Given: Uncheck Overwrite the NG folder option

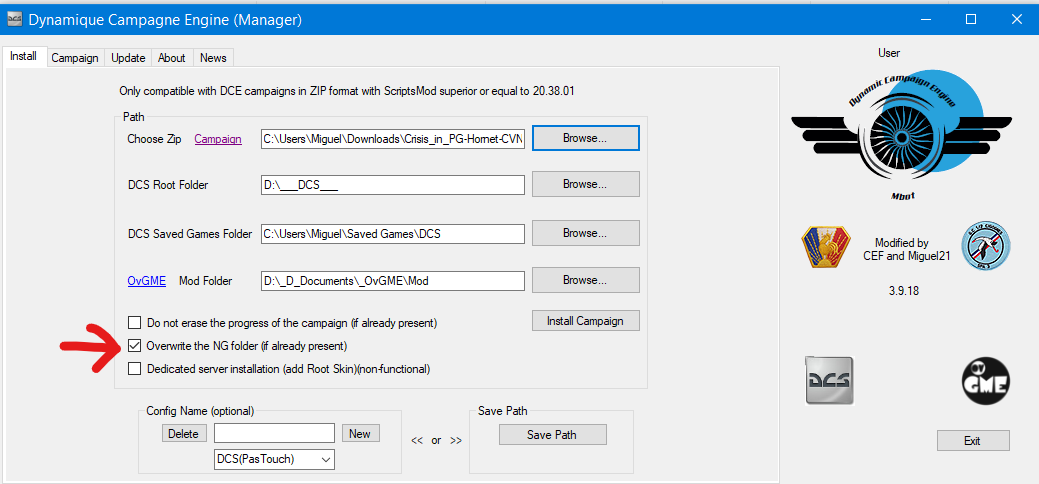Looking at the screenshot, I should pos(135,345).
